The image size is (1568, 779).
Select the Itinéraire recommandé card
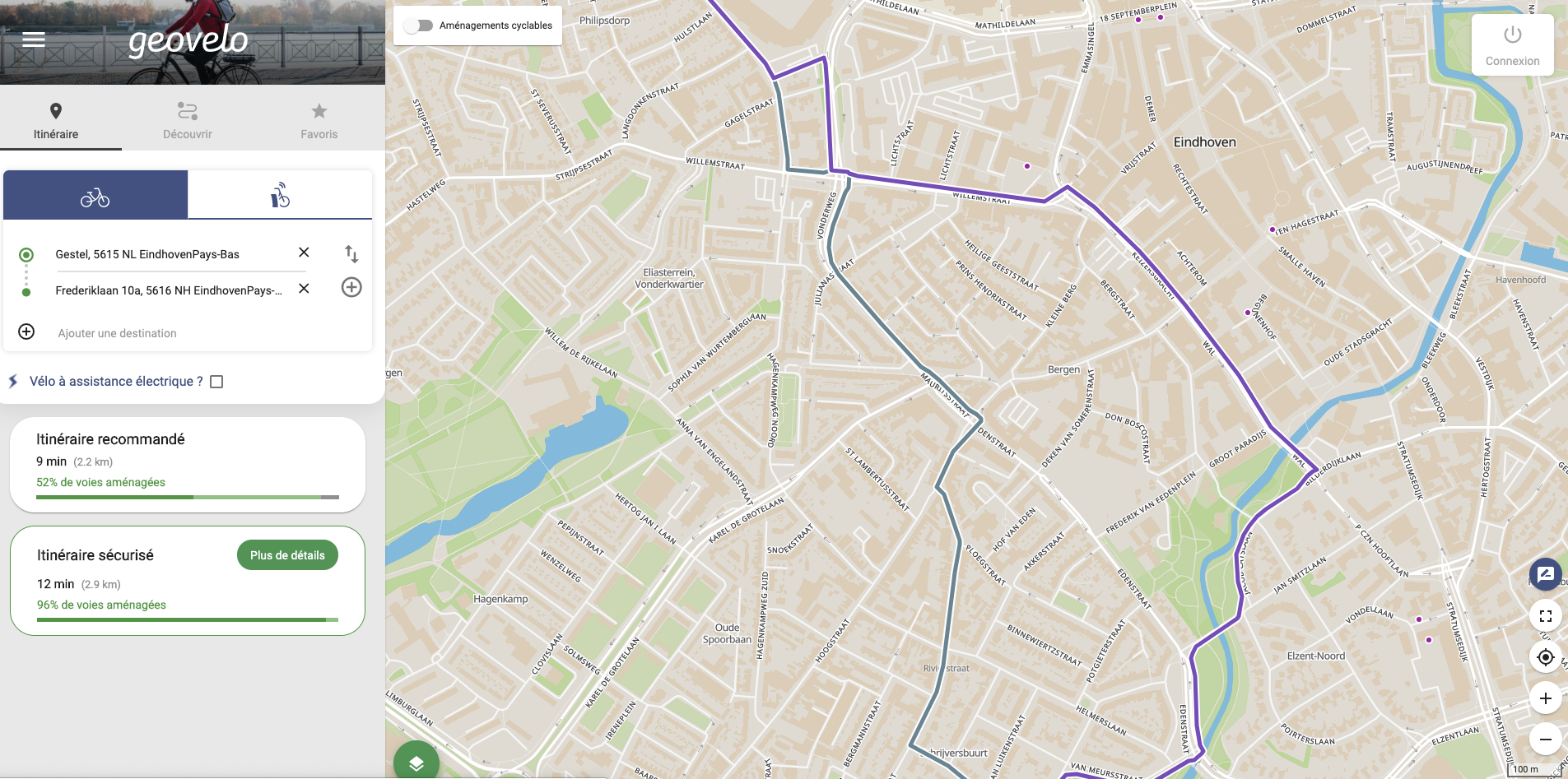coord(188,465)
